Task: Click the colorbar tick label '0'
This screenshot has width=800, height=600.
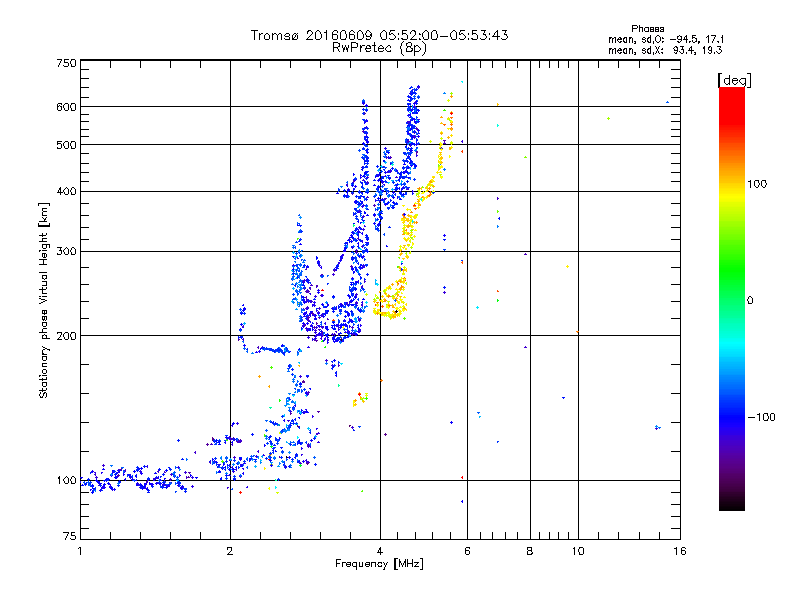Action: coord(750,300)
